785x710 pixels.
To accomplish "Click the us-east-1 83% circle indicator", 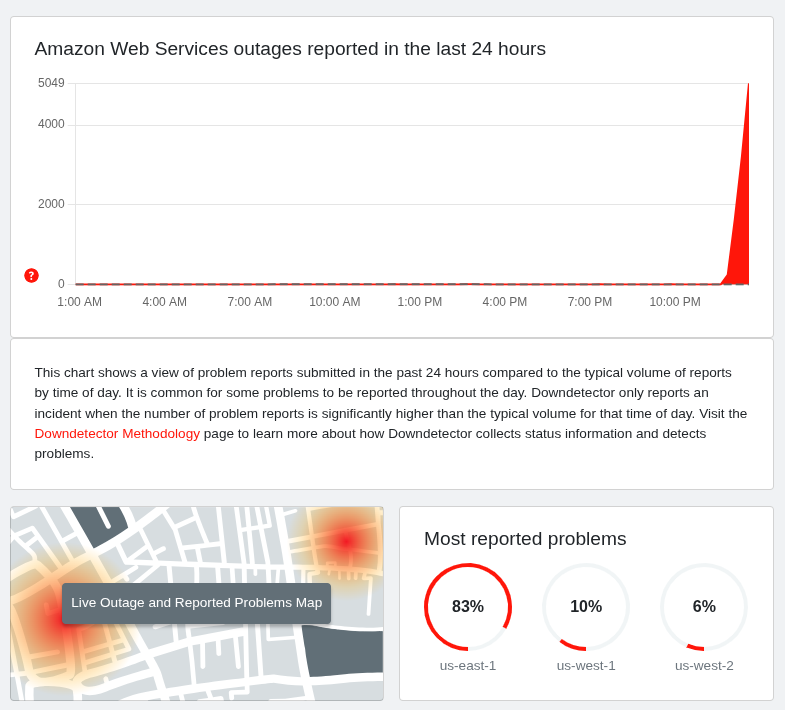I will [468, 607].
